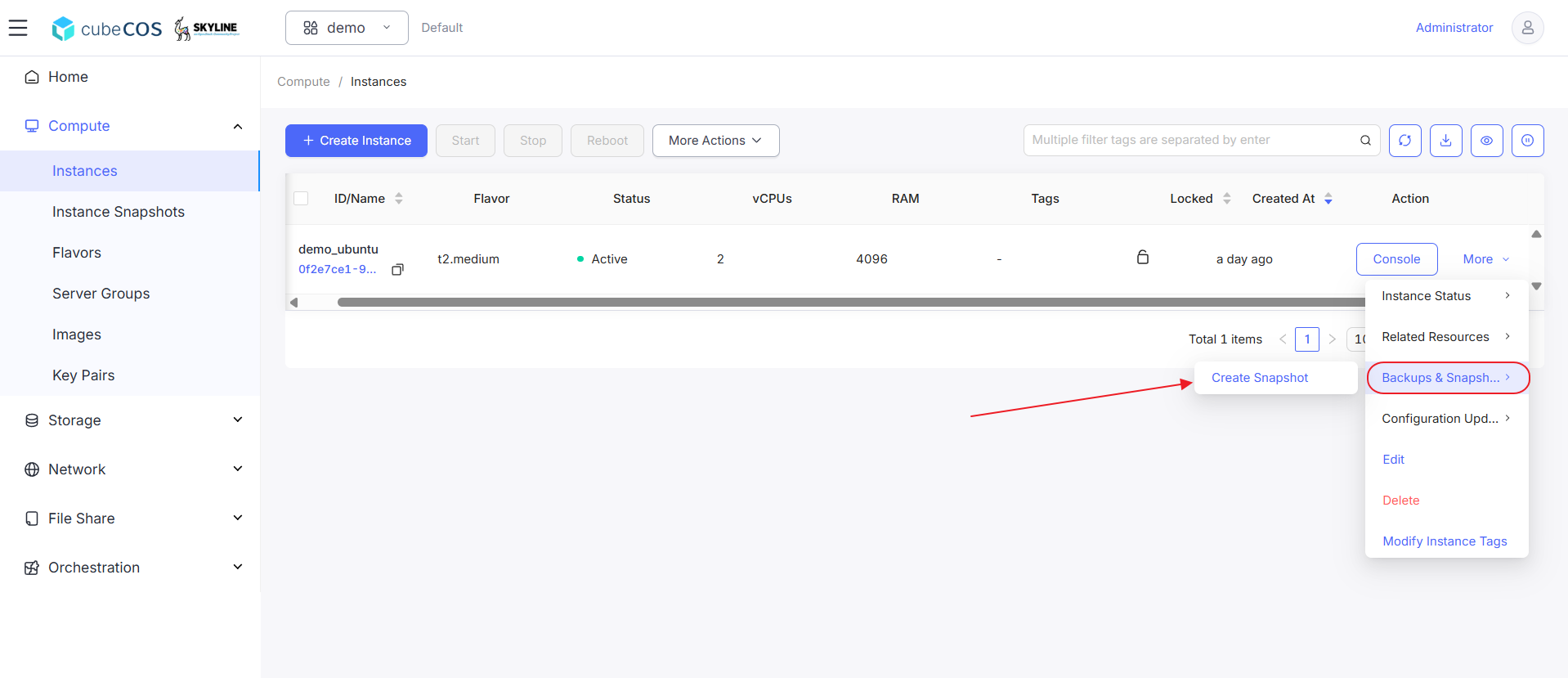Open the user avatar profile icon
Screen dimensions: 1568x678
click(1527, 28)
